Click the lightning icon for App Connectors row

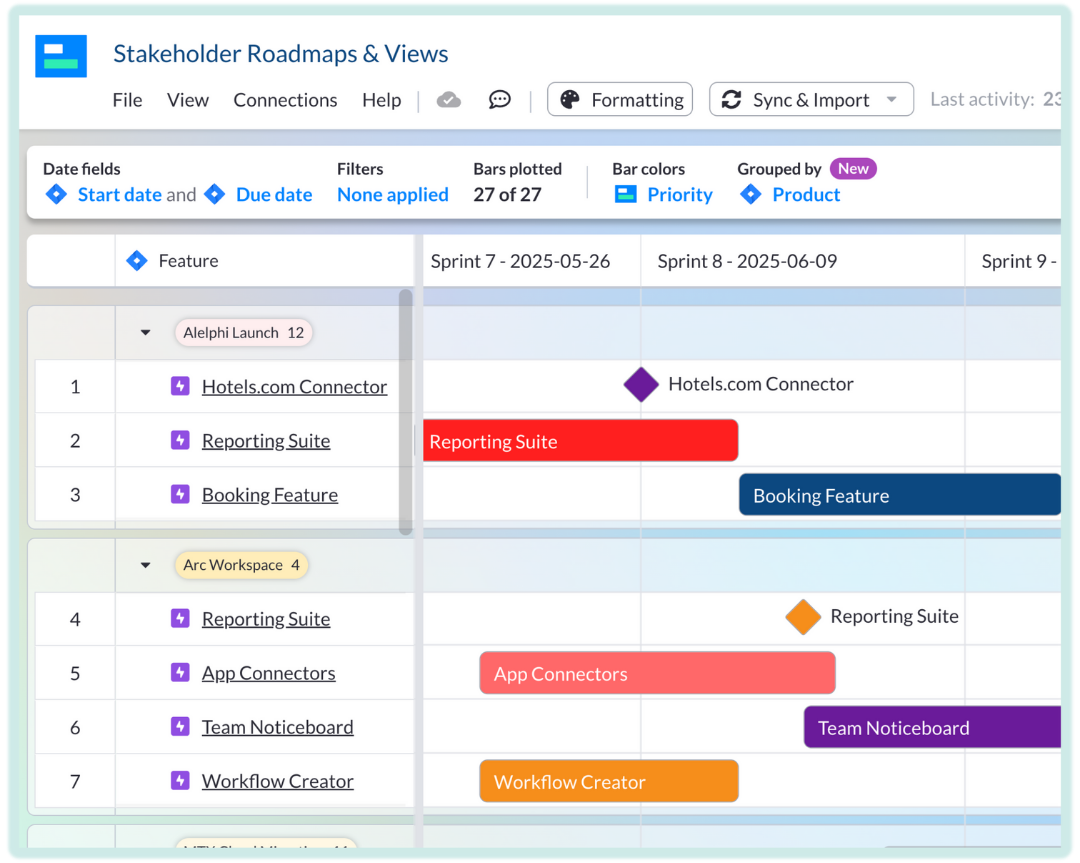pyautogui.click(x=180, y=672)
